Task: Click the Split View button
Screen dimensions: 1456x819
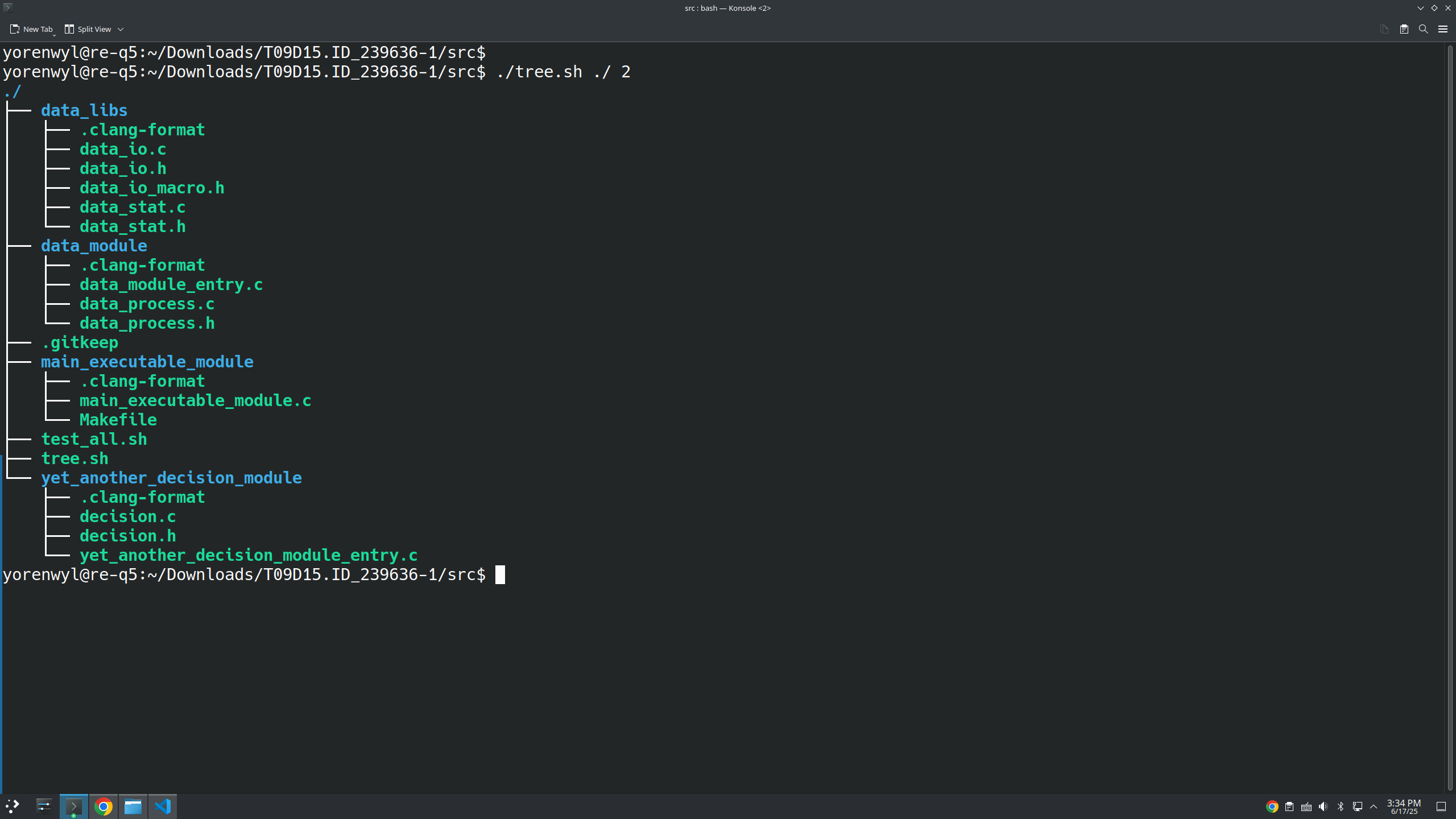Action: coord(88,29)
